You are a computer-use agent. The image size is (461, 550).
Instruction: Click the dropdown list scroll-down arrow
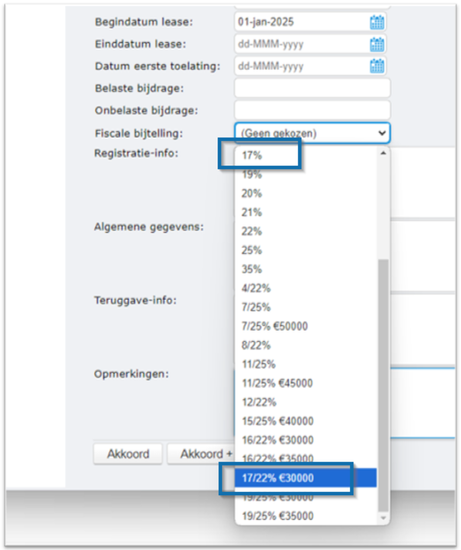(x=383, y=518)
